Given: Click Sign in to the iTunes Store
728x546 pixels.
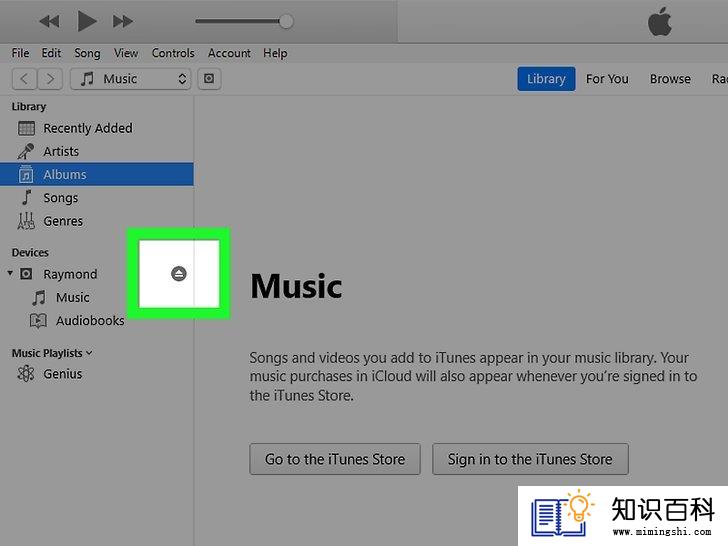Looking at the screenshot, I should coord(530,459).
